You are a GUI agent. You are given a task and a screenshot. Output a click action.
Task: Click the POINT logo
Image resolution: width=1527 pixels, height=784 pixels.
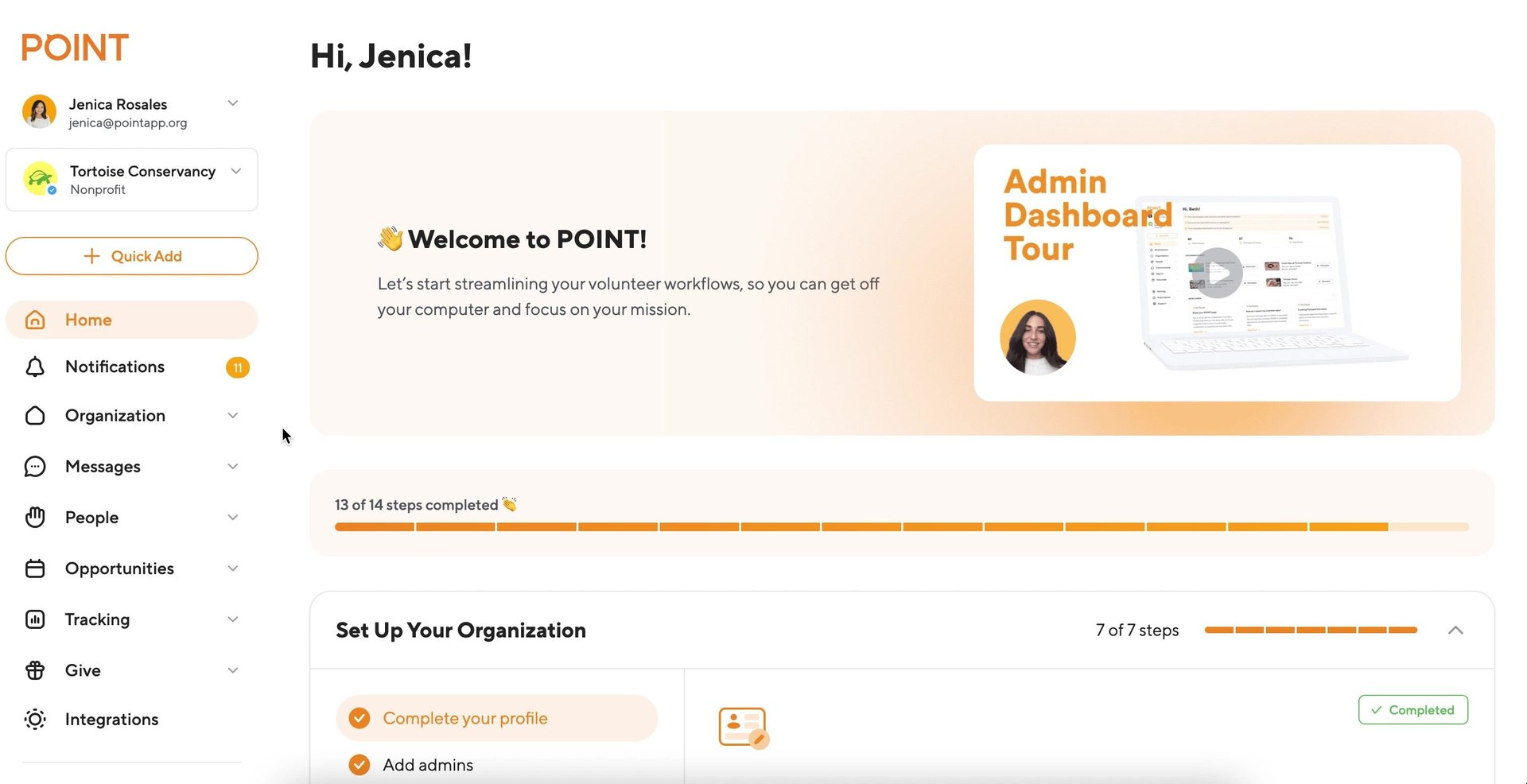point(75,49)
